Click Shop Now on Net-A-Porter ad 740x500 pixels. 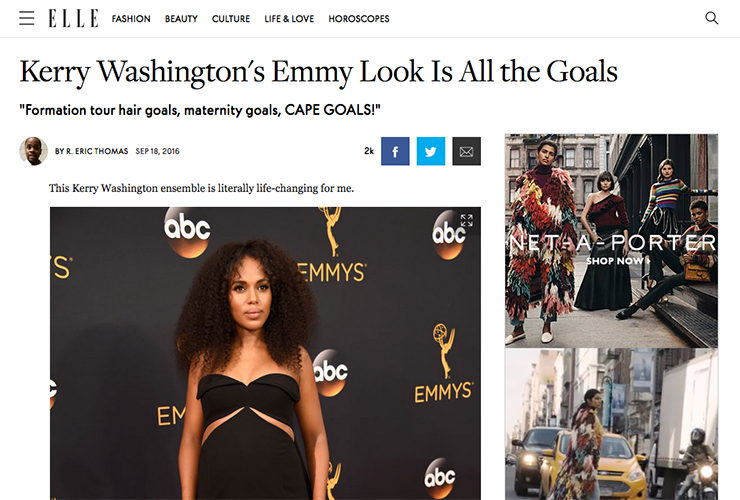tap(617, 261)
